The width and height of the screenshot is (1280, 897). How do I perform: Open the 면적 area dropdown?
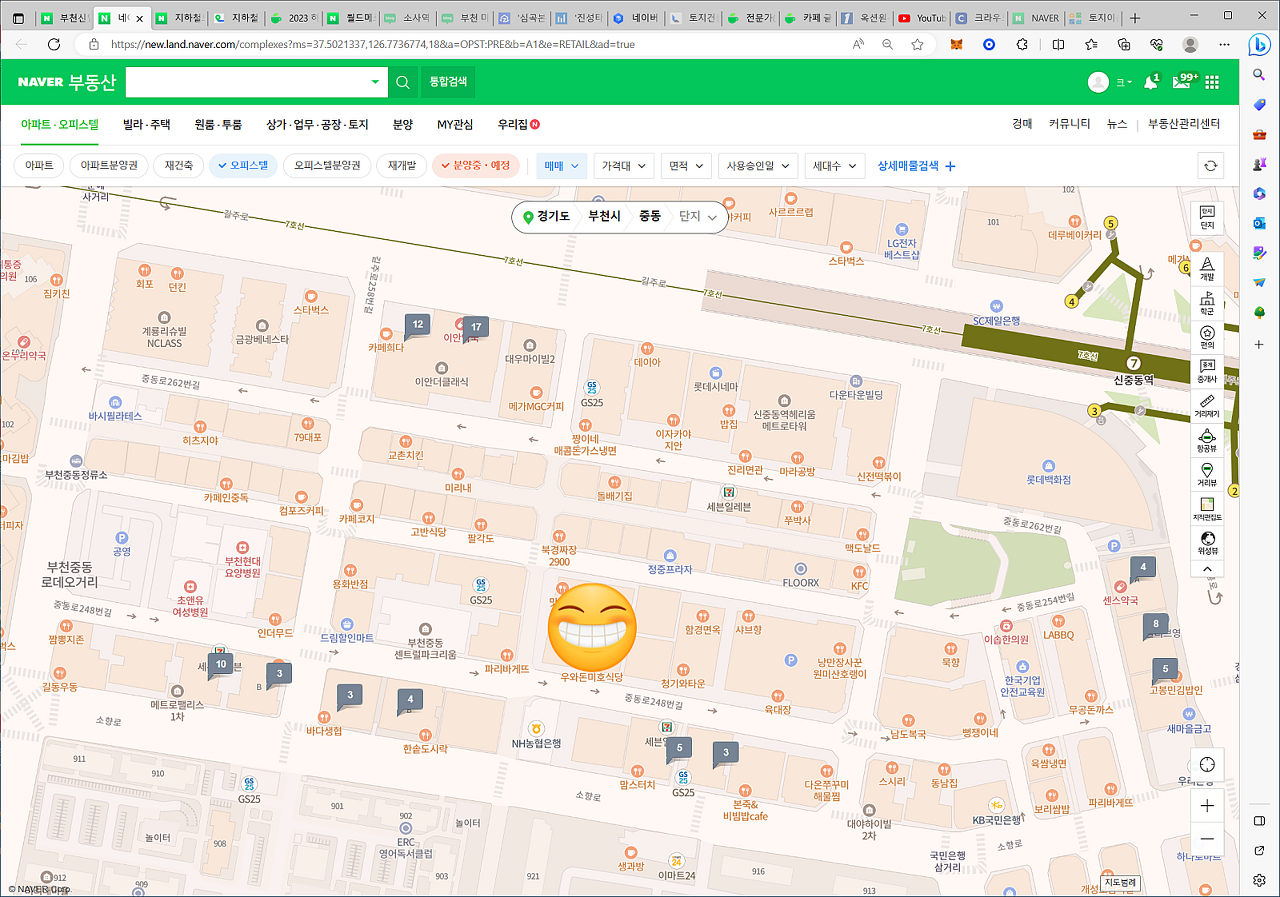tap(686, 166)
